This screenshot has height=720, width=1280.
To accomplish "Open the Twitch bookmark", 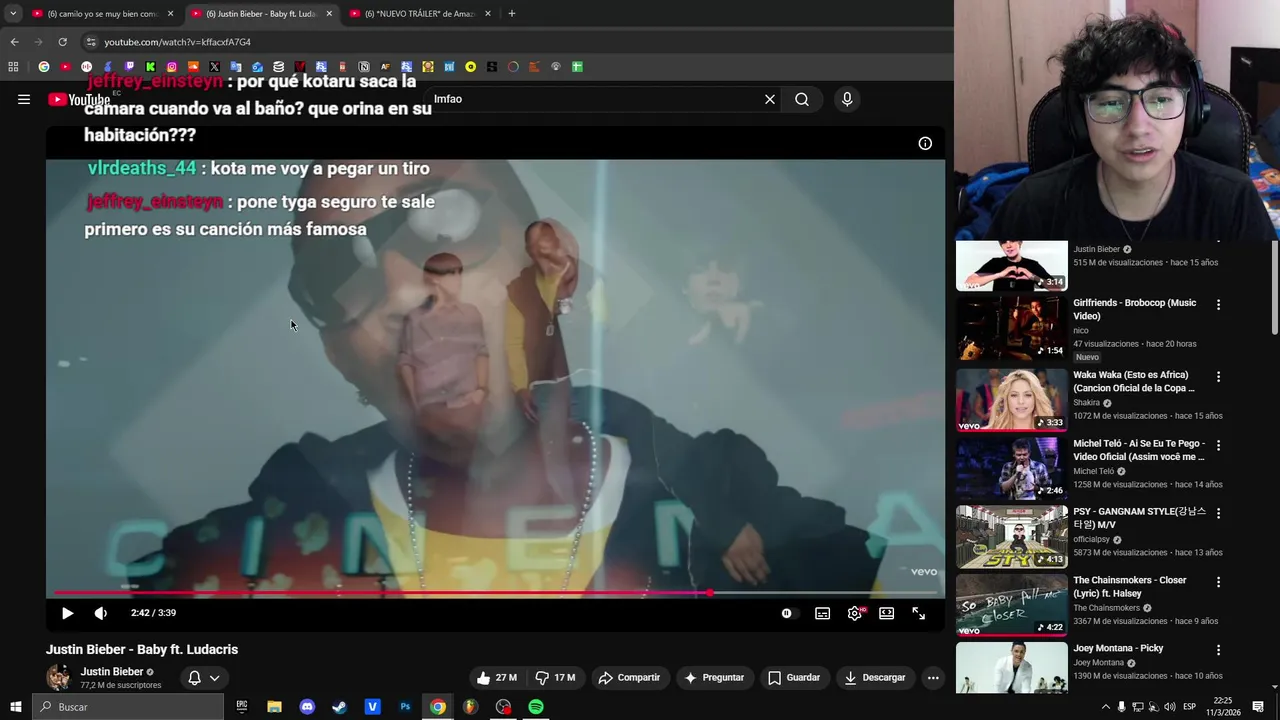I will [129, 67].
